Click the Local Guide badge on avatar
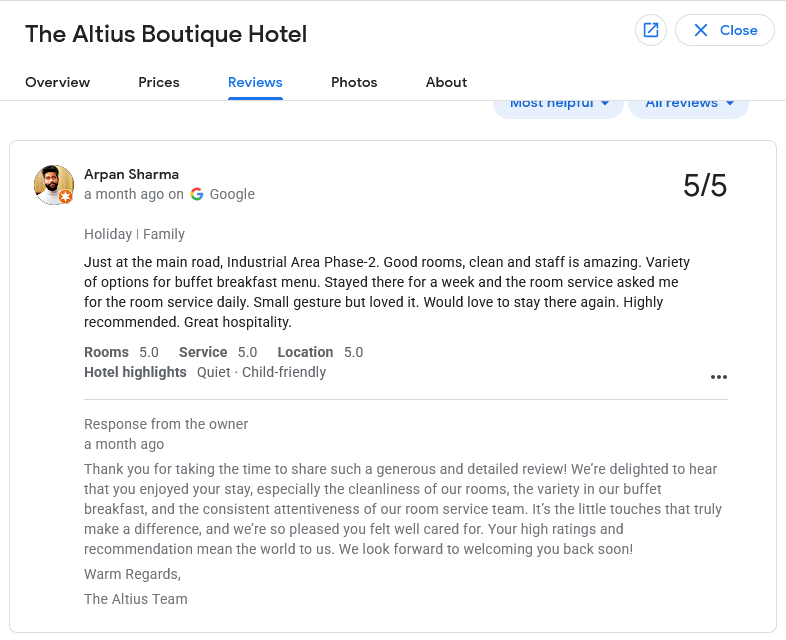The width and height of the screenshot is (786, 640). 66,197
